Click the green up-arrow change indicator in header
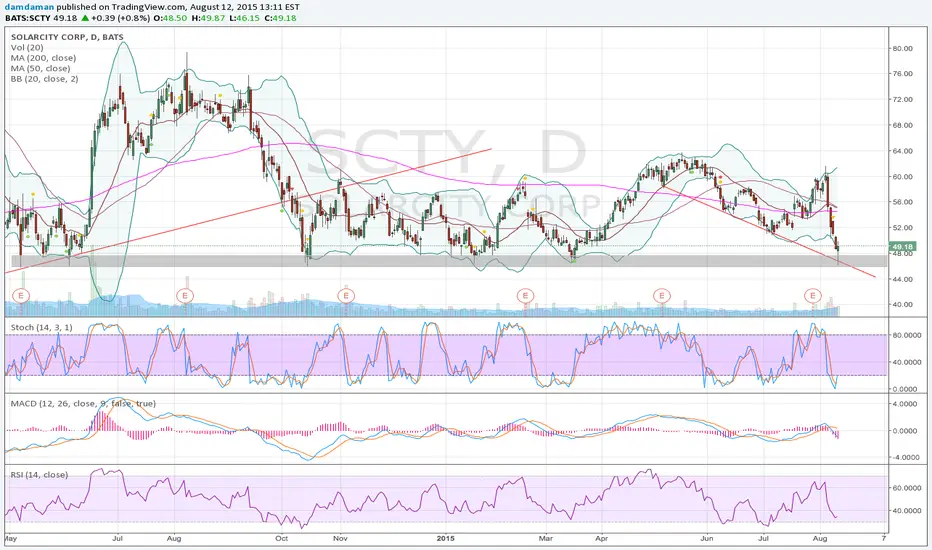Image resolution: width=932 pixels, height=550 pixels. click(x=85, y=18)
